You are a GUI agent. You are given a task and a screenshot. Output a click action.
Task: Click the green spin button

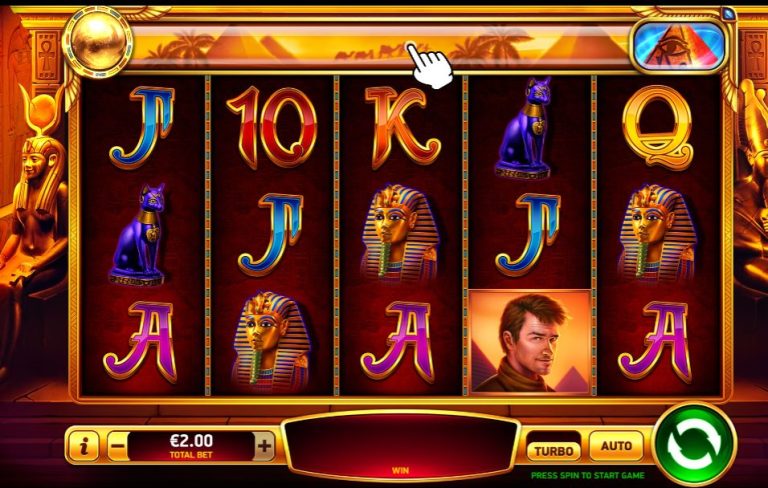695,444
